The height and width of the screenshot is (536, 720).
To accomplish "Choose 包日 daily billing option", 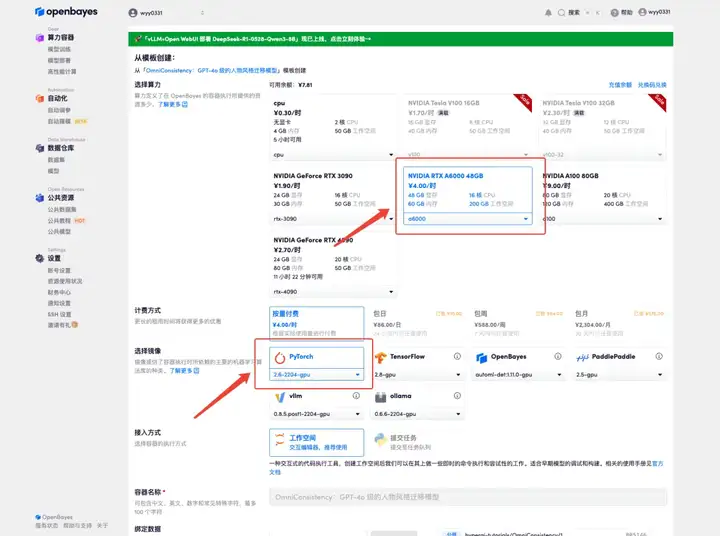I will (x=417, y=323).
